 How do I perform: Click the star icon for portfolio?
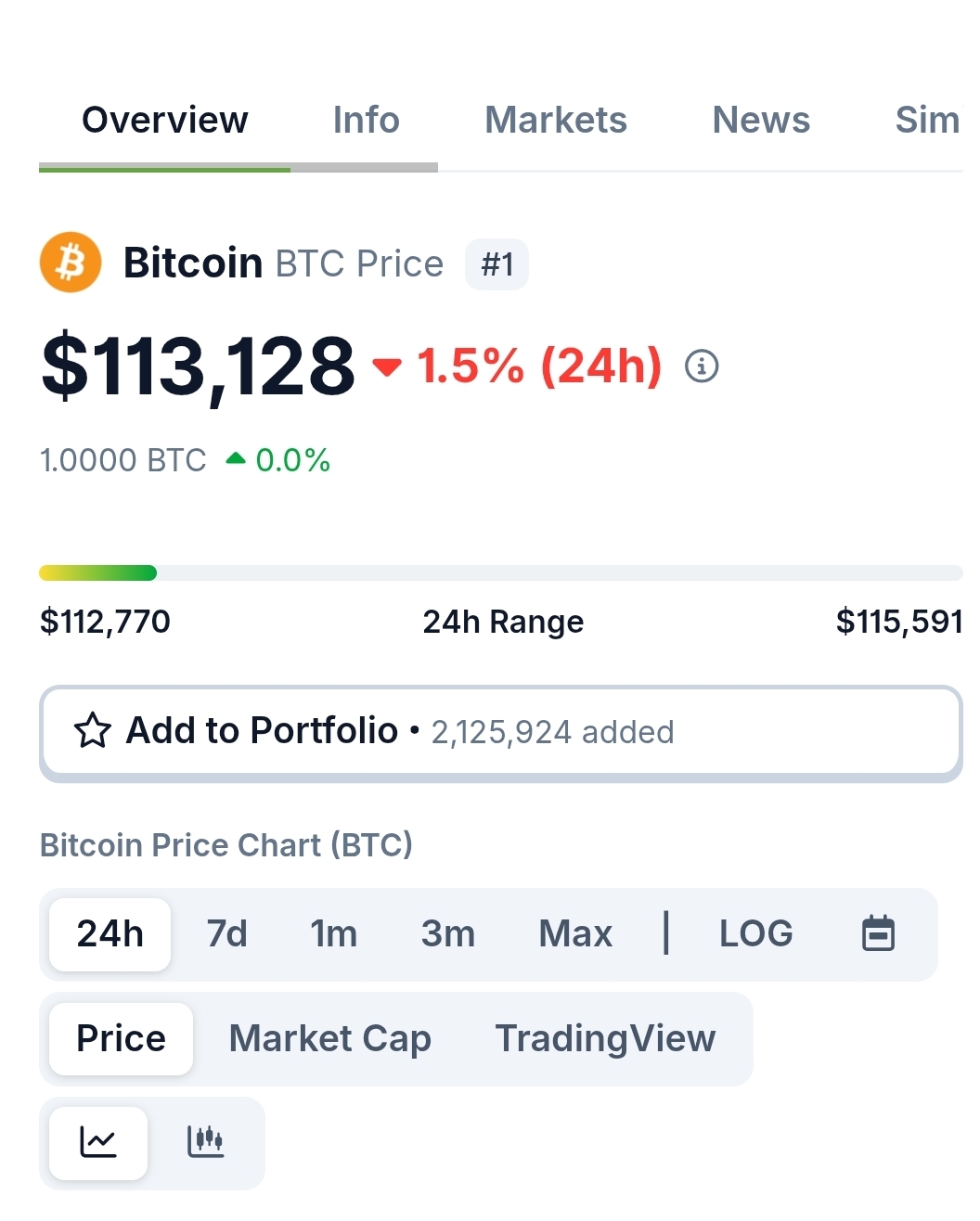click(x=93, y=731)
